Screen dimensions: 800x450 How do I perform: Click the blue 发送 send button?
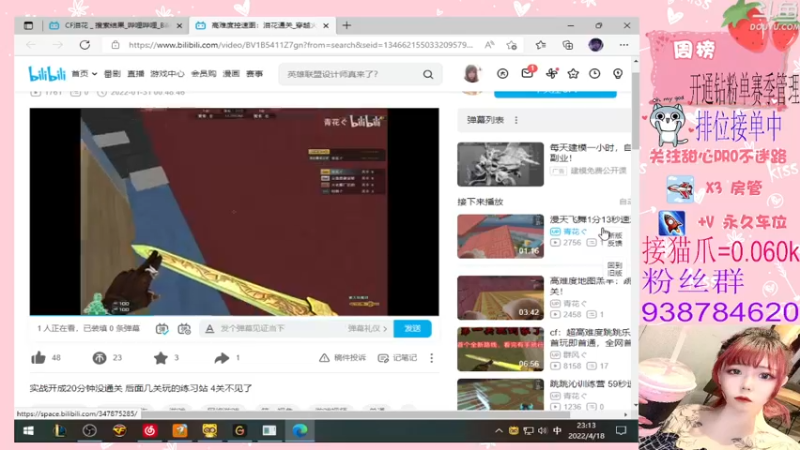click(x=412, y=329)
